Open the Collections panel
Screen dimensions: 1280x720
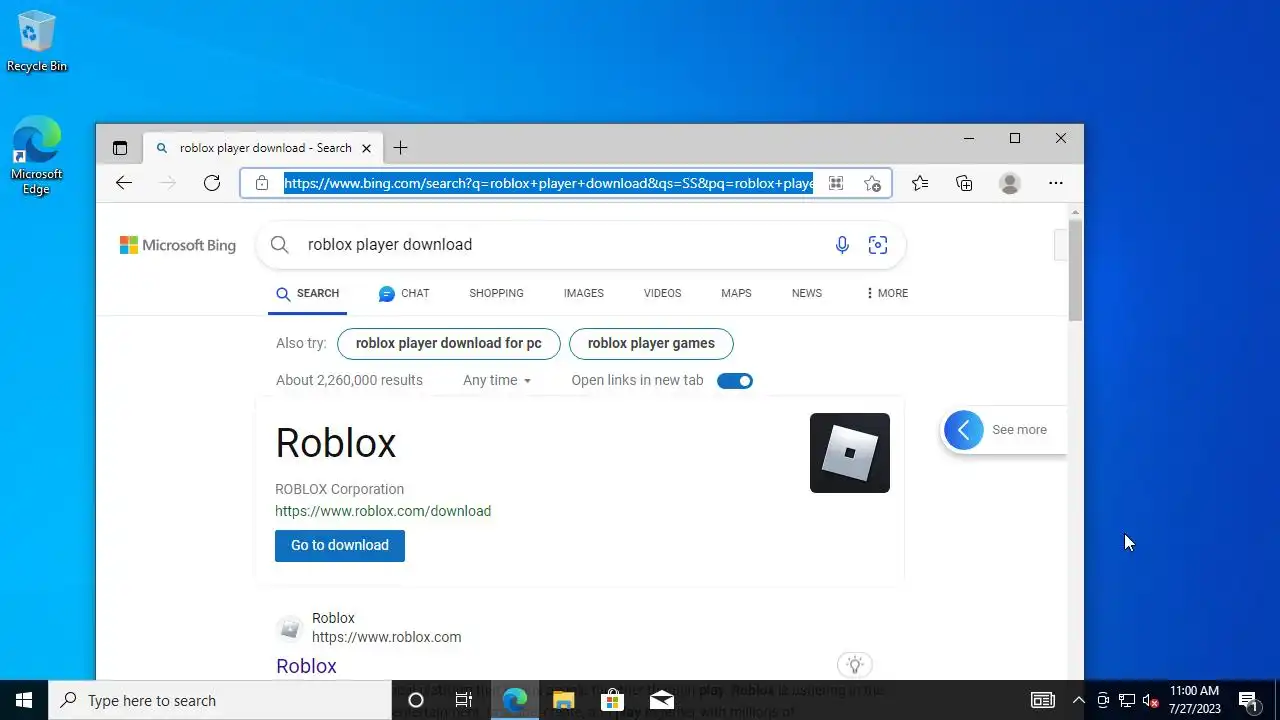(964, 183)
